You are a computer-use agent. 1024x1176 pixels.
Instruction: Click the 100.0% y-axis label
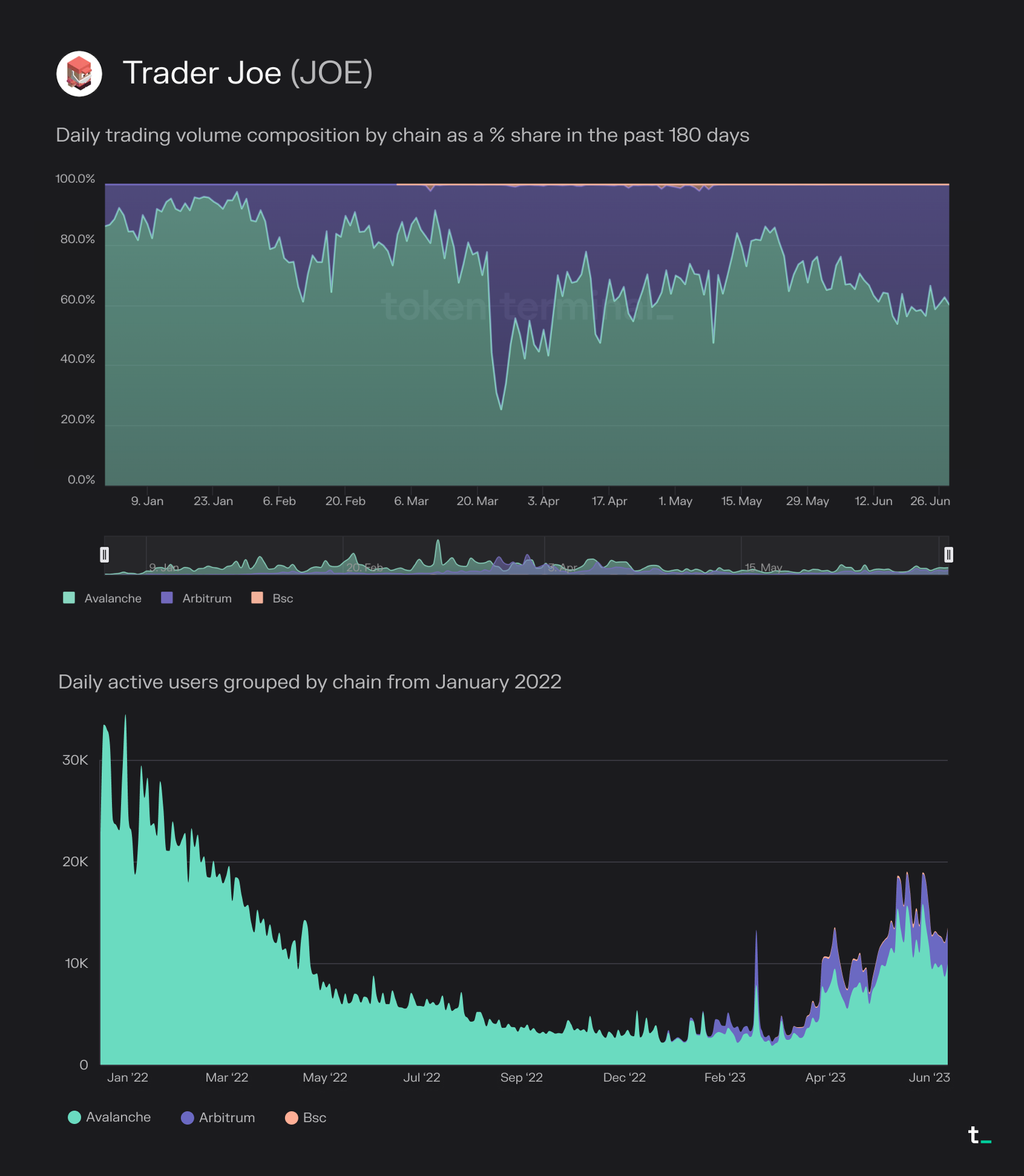(76, 178)
